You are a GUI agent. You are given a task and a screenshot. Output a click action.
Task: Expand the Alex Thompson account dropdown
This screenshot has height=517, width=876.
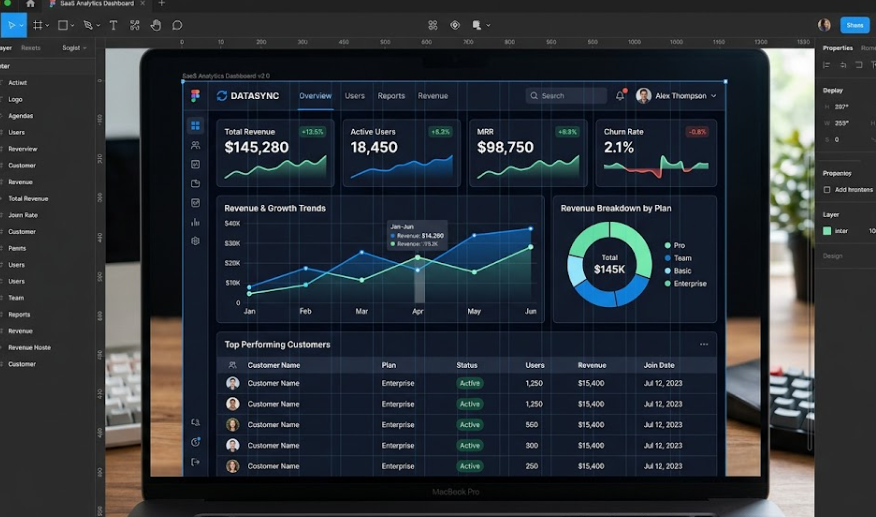pyautogui.click(x=713, y=96)
